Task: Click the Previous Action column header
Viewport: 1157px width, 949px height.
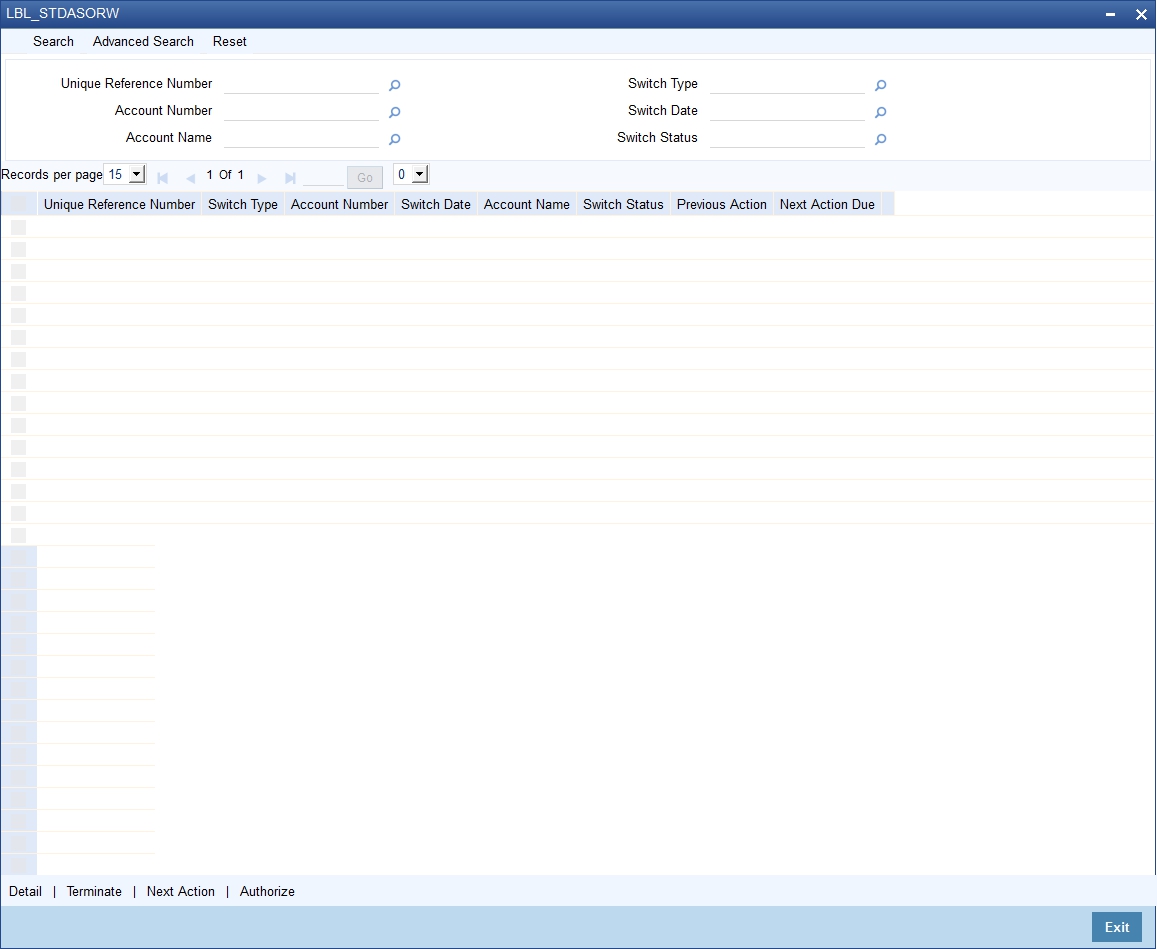Action: pos(722,204)
